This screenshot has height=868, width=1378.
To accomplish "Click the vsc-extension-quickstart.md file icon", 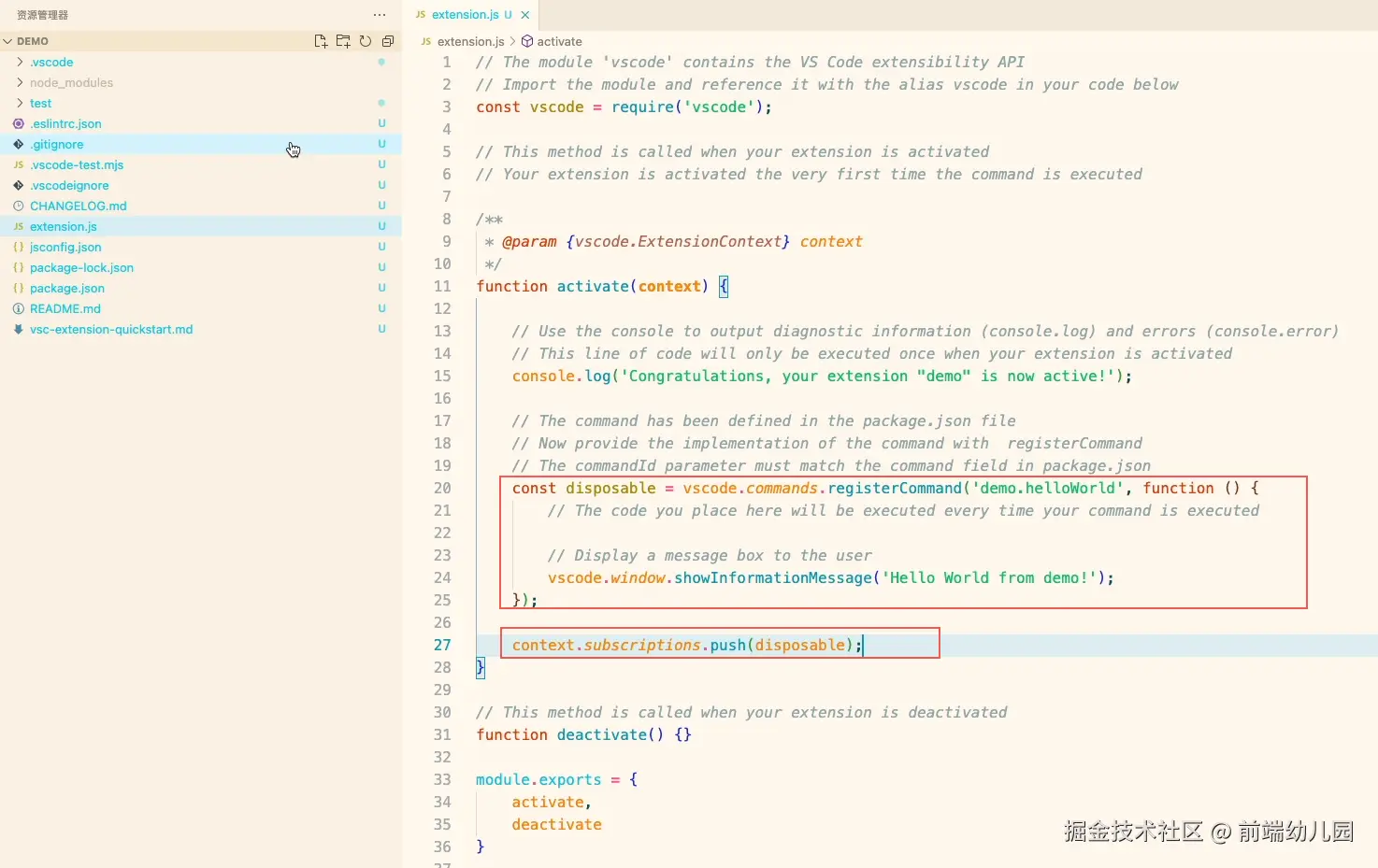I will click(x=19, y=329).
